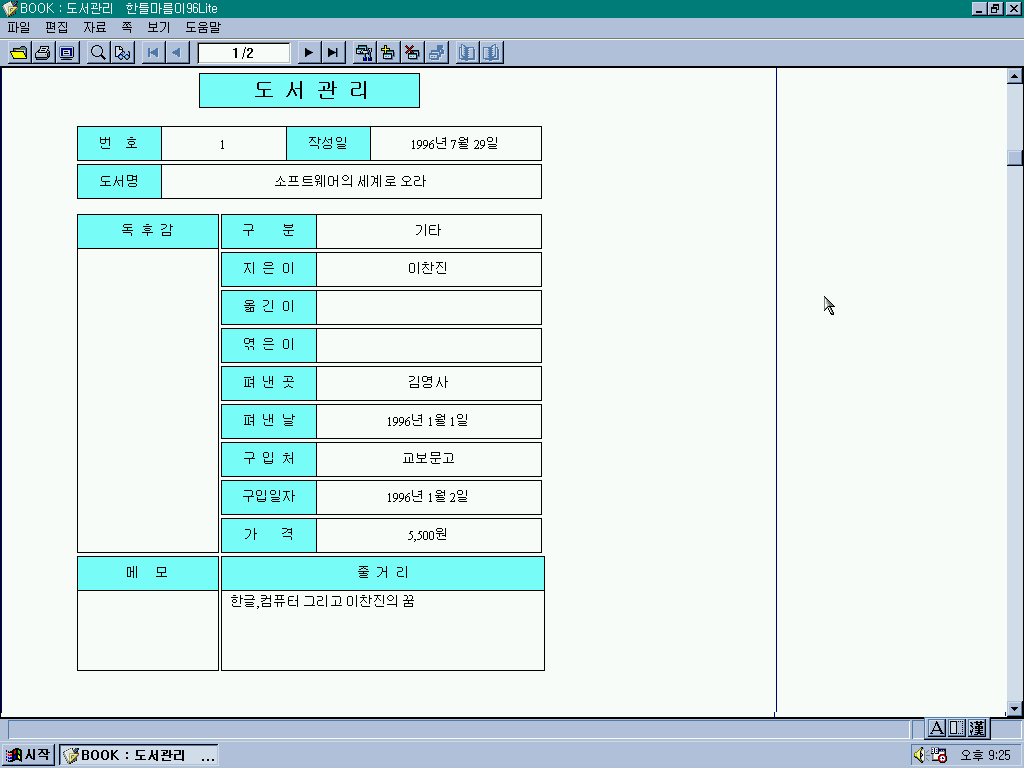Click the 번호 value cell showing 1
The height and width of the screenshot is (768, 1024).
click(x=223, y=144)
